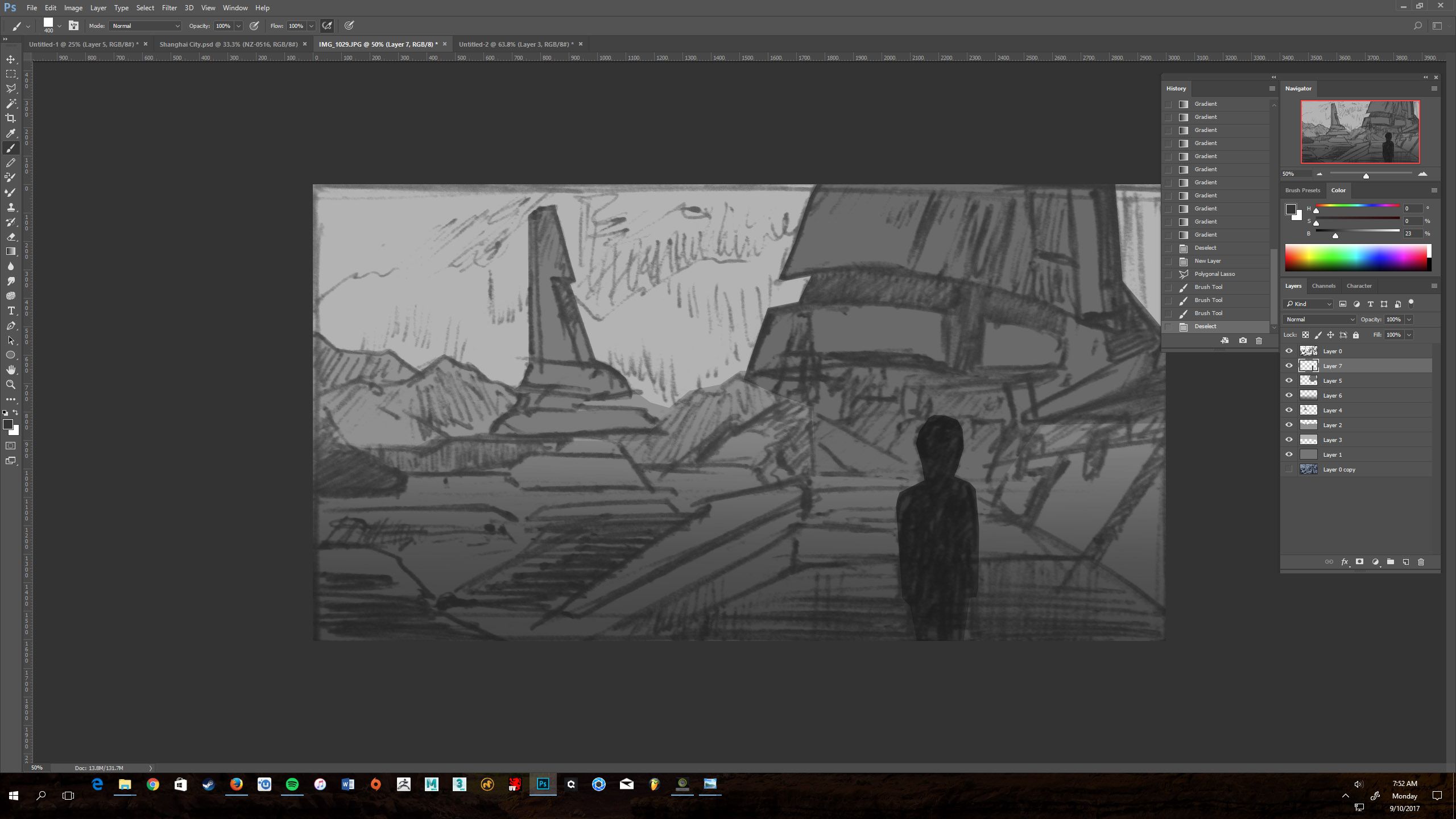The height and width of the screenshot is (819, 1456).
Task: Switch to Shanghai City.psd document tab
Action: pos(229,44)
